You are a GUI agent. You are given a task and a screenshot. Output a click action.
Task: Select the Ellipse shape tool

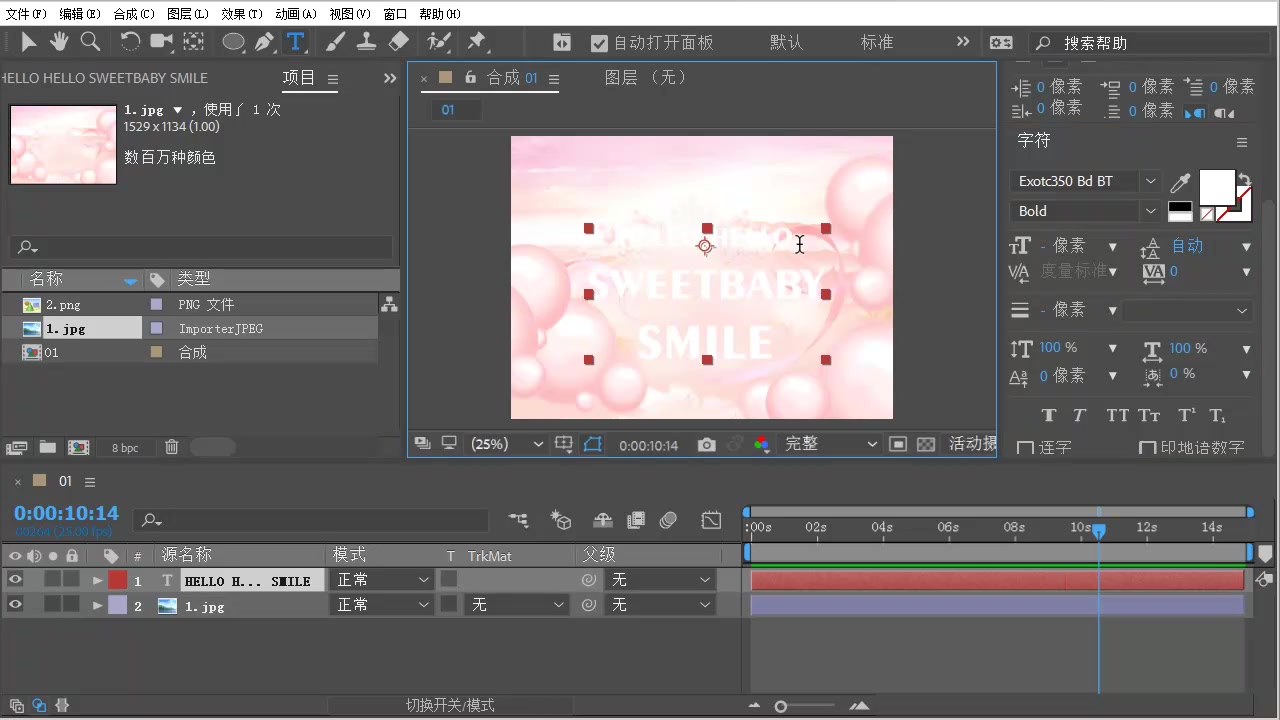point(233,41)
